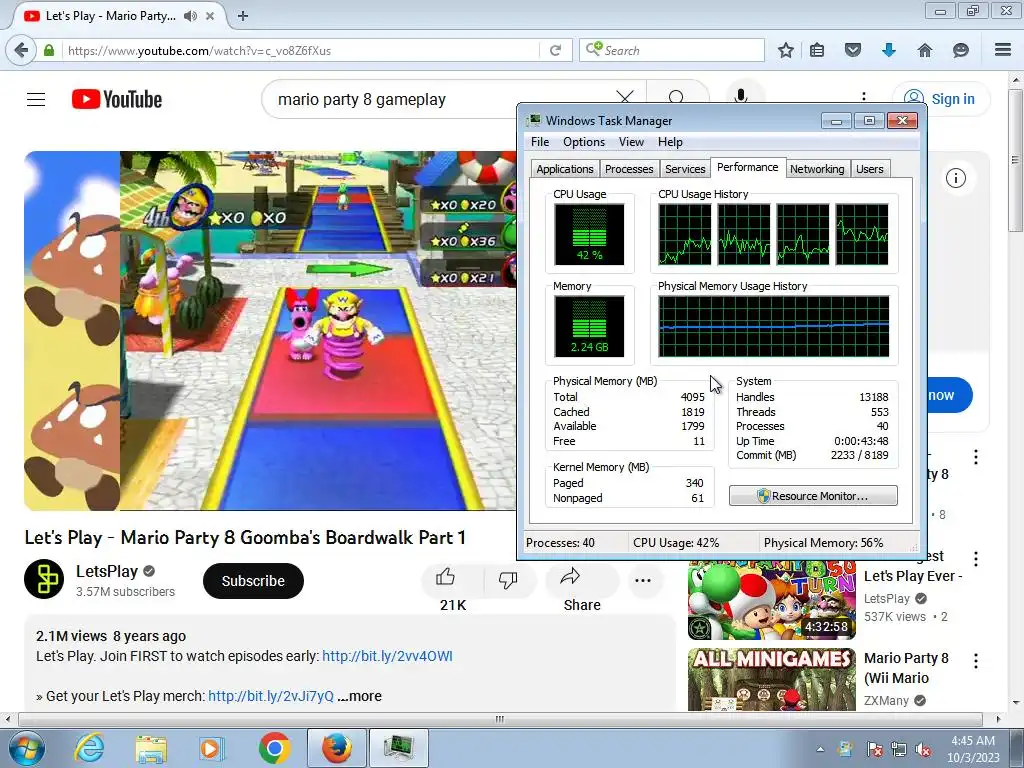The height and width of the screenshot is (768, 1024).
Task: Search with the YouTube voice microphone
Action: [x=741, y=98]
